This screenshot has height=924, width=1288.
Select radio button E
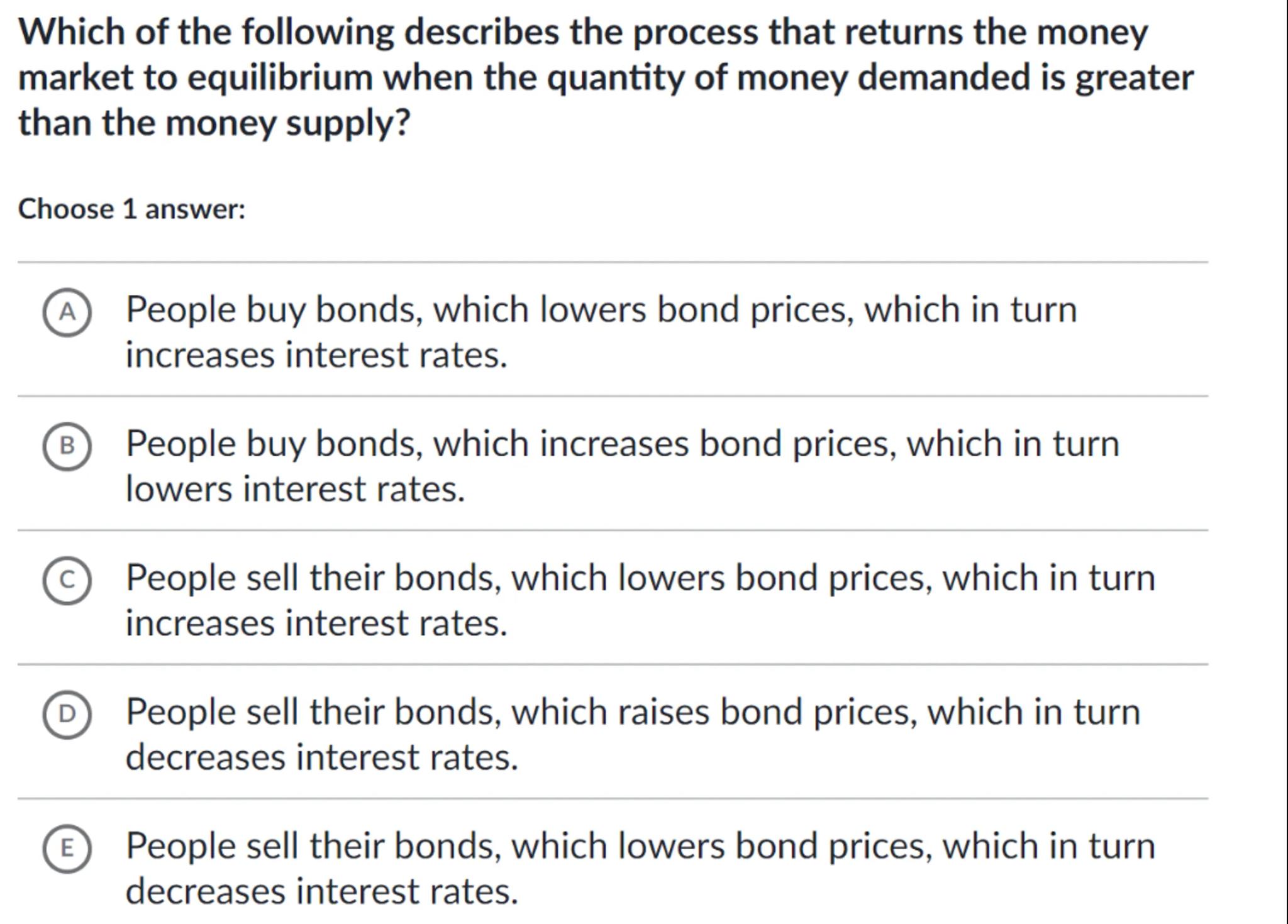coord(67,849)
